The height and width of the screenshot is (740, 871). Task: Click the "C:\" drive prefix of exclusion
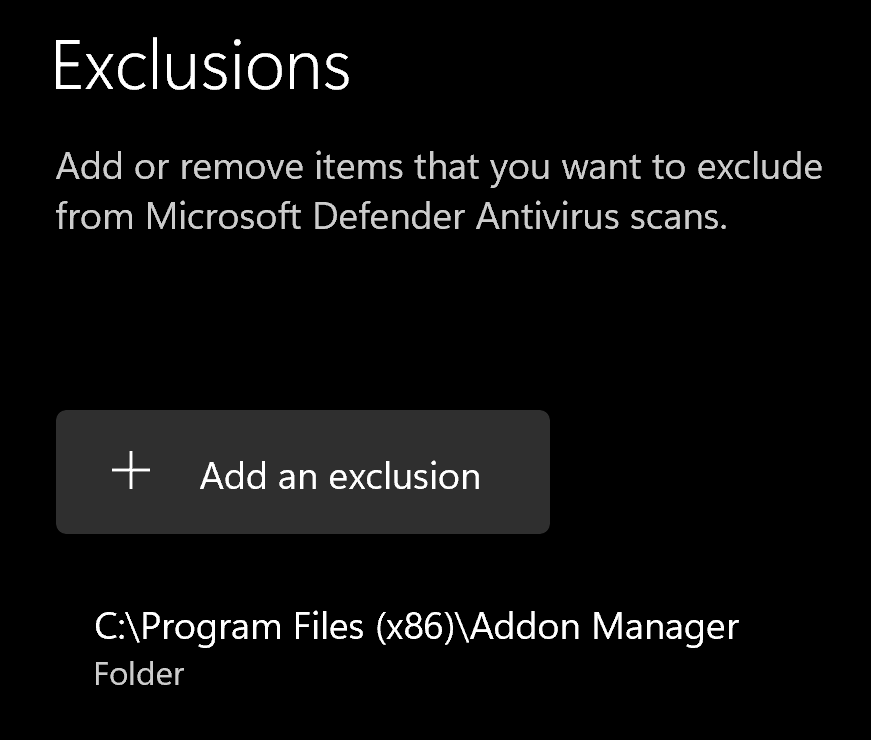(114, 627)
